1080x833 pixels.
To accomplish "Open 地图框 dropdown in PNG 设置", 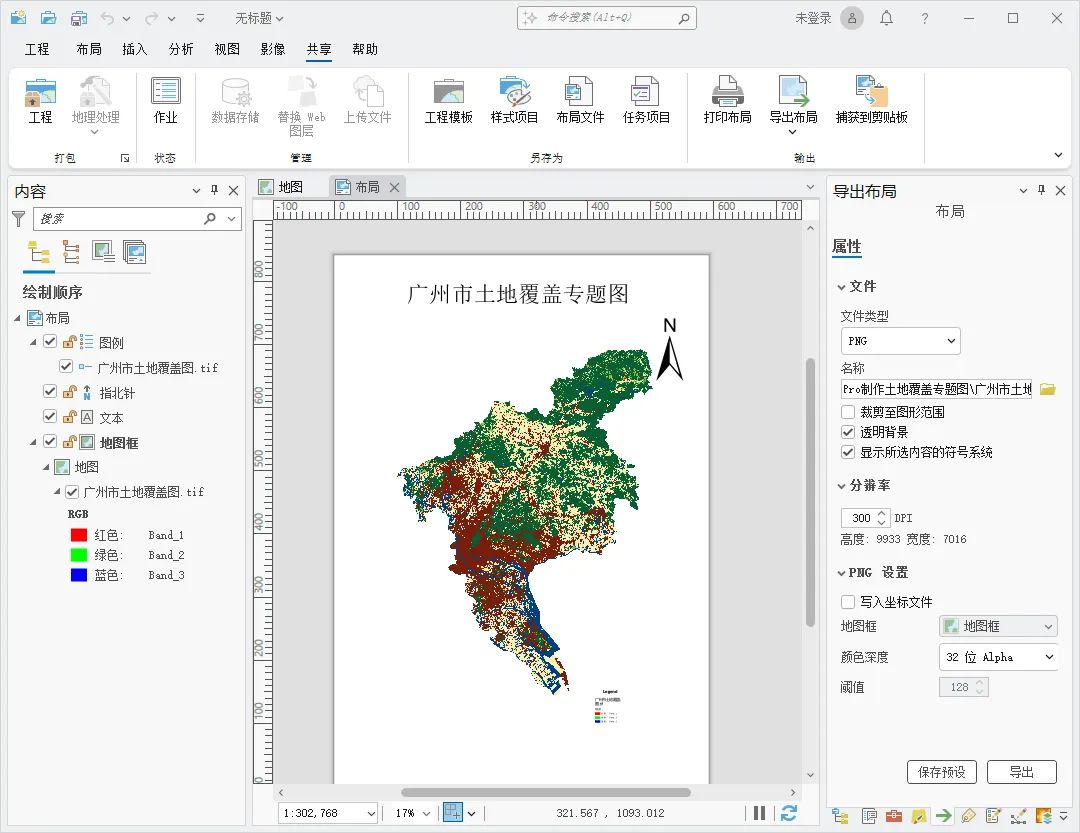I will [x=999, y=626].
